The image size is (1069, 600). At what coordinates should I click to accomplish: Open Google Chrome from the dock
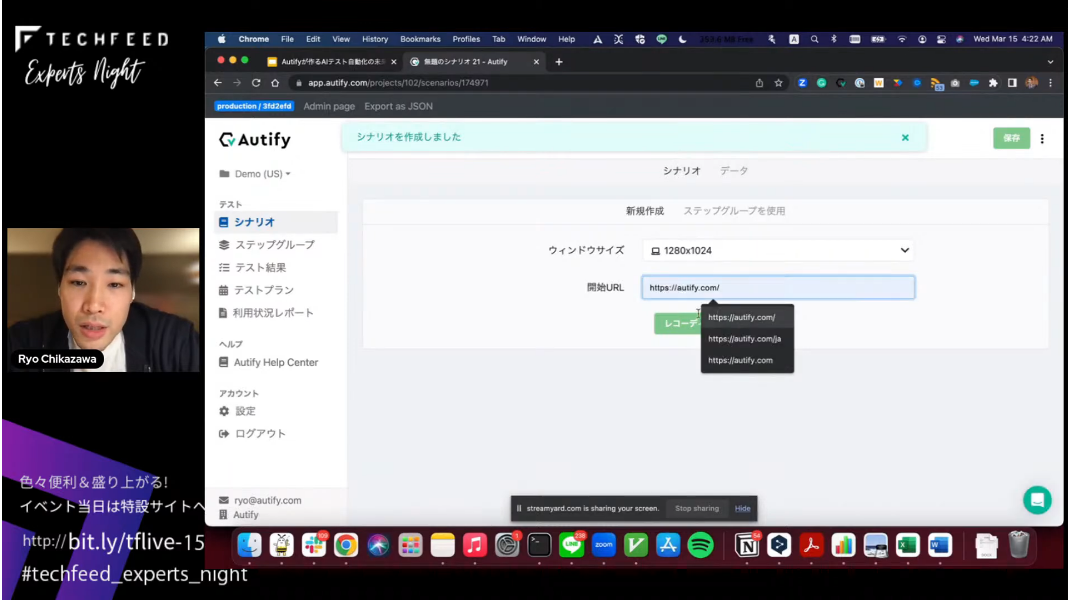click(x=346, y=545)
